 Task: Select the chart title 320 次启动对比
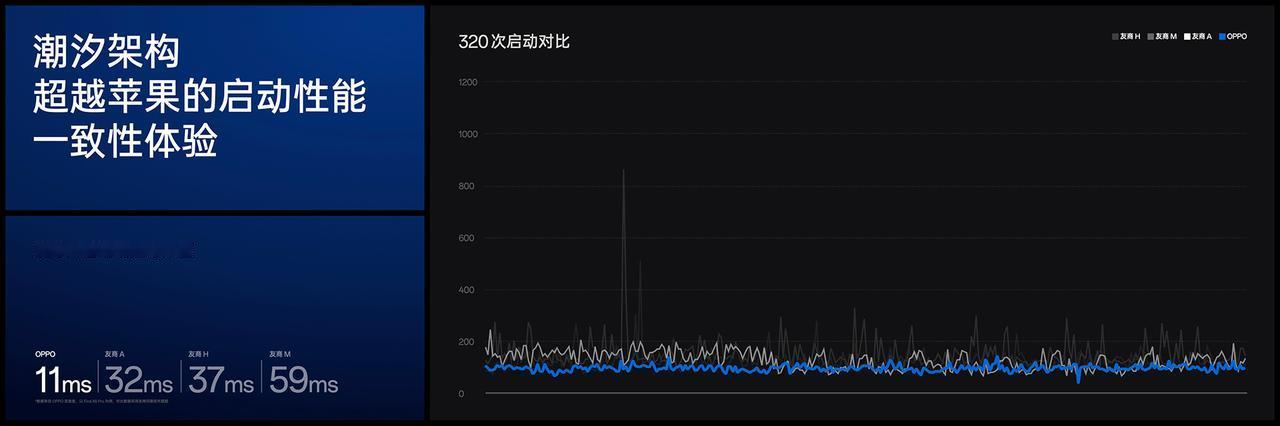coord(514,41)
